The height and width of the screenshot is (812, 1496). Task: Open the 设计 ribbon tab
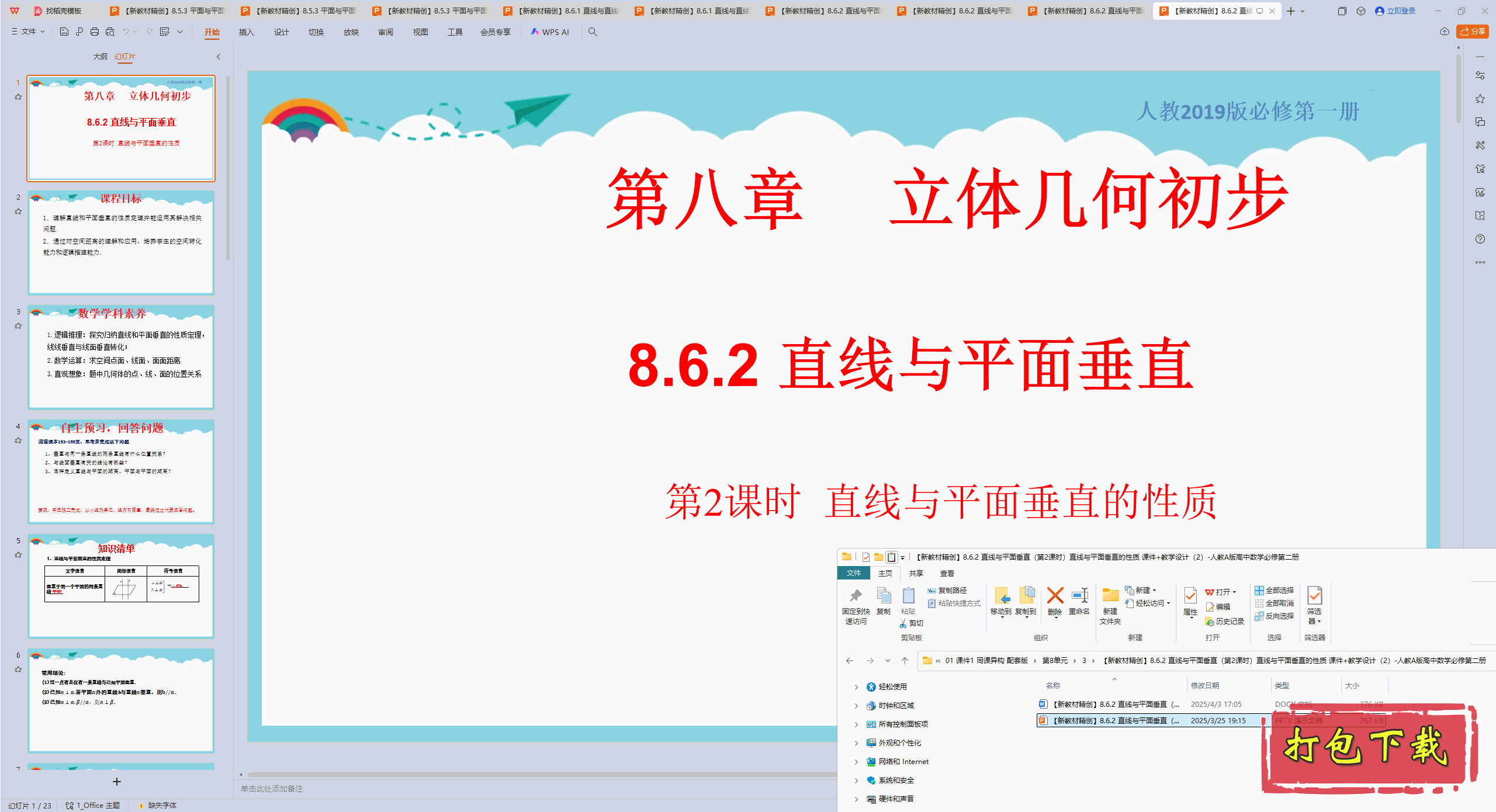[281, 32]
